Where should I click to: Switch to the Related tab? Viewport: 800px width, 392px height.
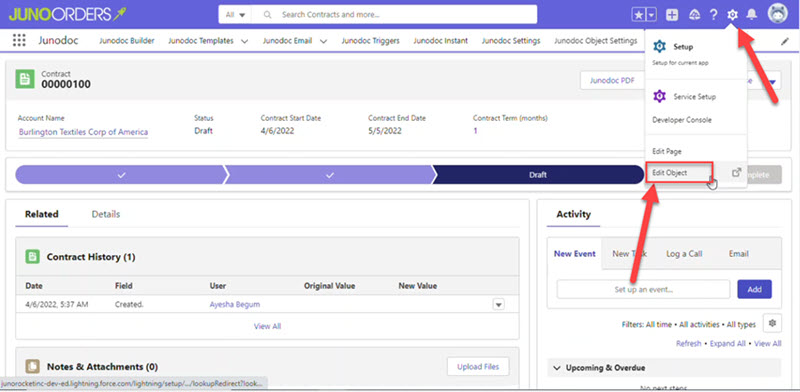[x=42, y=214]
